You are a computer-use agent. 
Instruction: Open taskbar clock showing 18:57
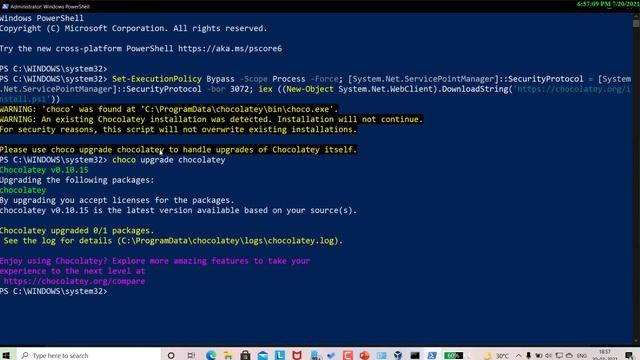point(605,355)
